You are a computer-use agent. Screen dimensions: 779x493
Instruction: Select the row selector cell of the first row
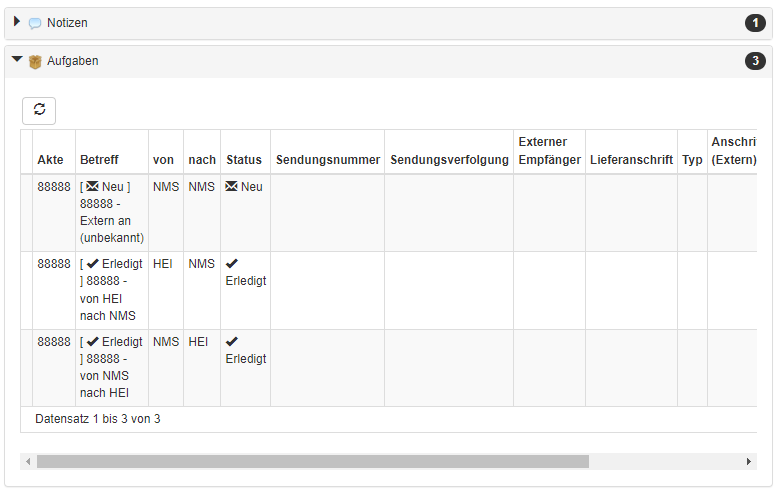[27, 213]
